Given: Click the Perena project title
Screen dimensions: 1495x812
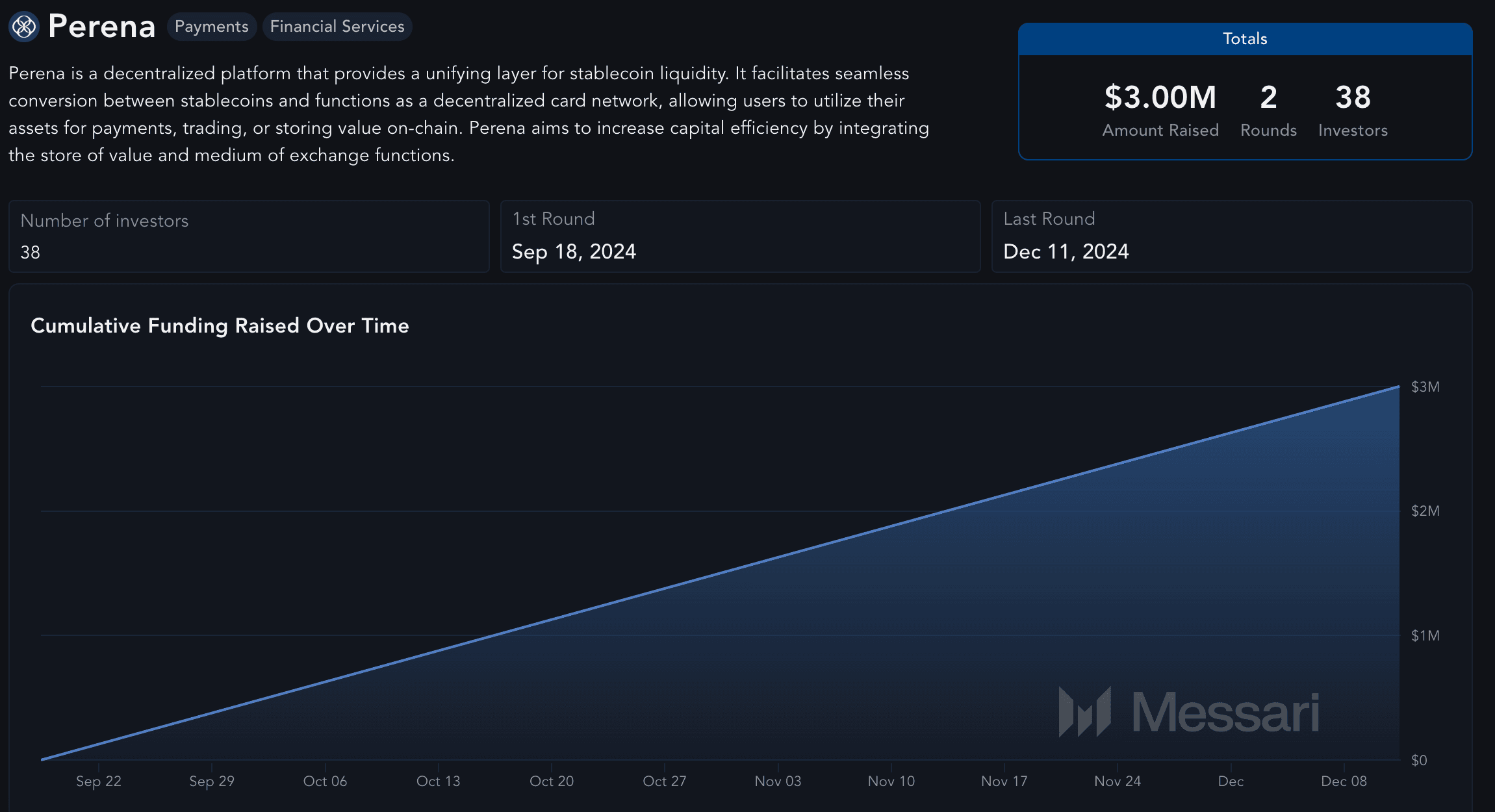Looking at the screenshot, I should [x=101, y=27].
